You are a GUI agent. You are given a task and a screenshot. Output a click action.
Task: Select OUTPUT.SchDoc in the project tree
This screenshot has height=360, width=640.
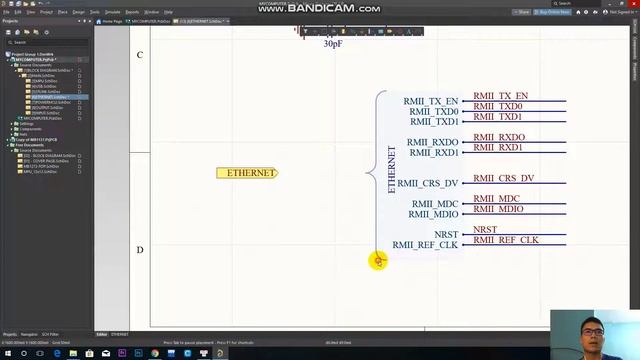click(47, 107)
